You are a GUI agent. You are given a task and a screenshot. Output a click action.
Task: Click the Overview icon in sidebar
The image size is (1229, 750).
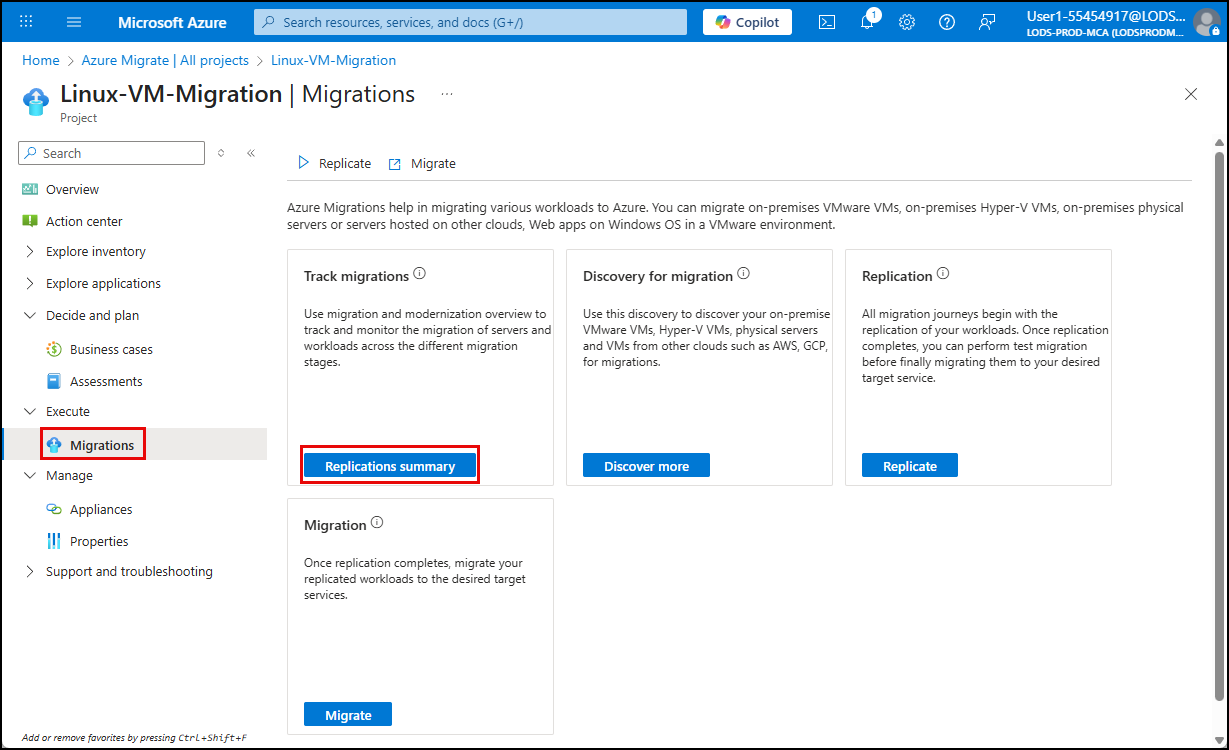[30, 189]
